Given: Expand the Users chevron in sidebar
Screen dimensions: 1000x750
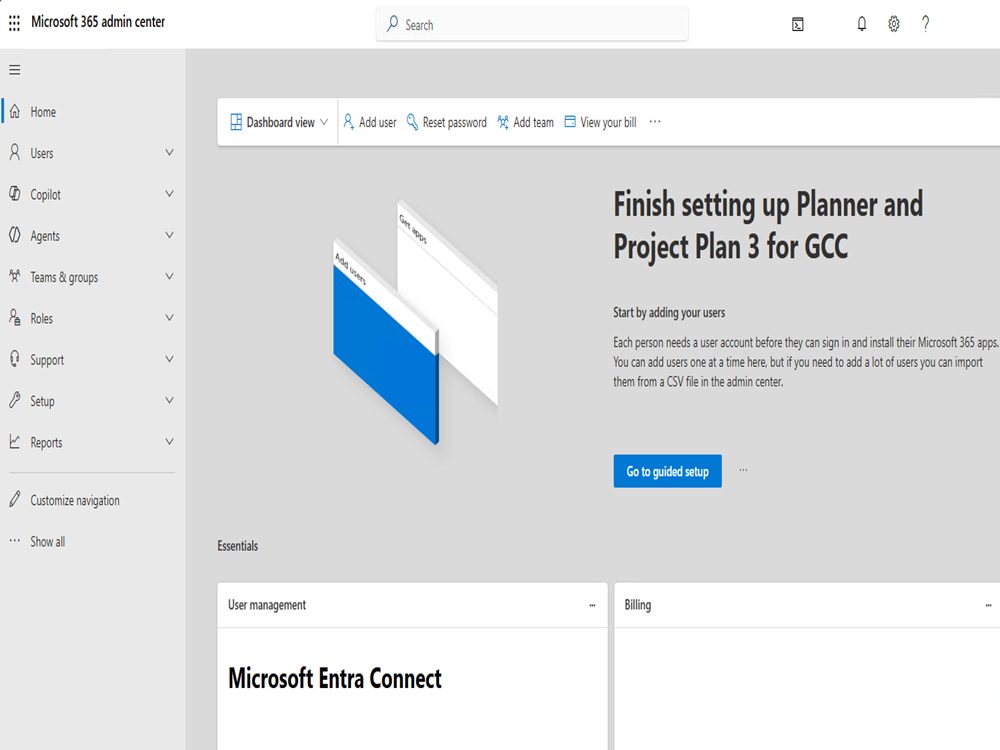Looking at the screenshot, I should (x=170, y=152).
